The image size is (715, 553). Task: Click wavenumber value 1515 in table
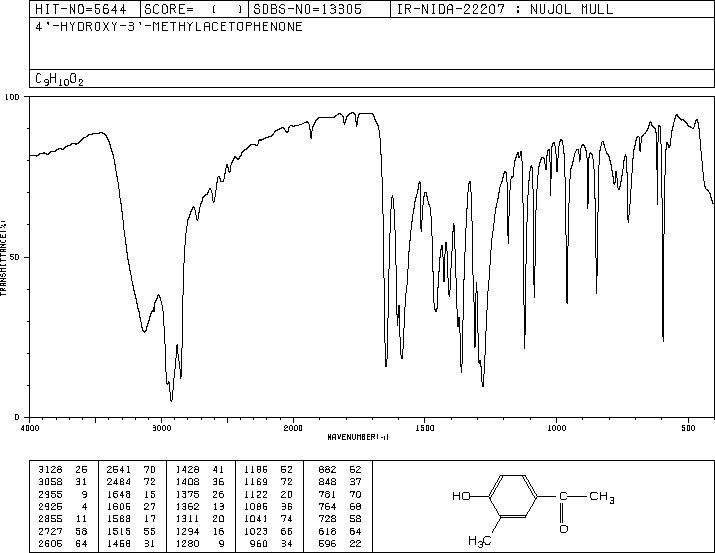119,531
